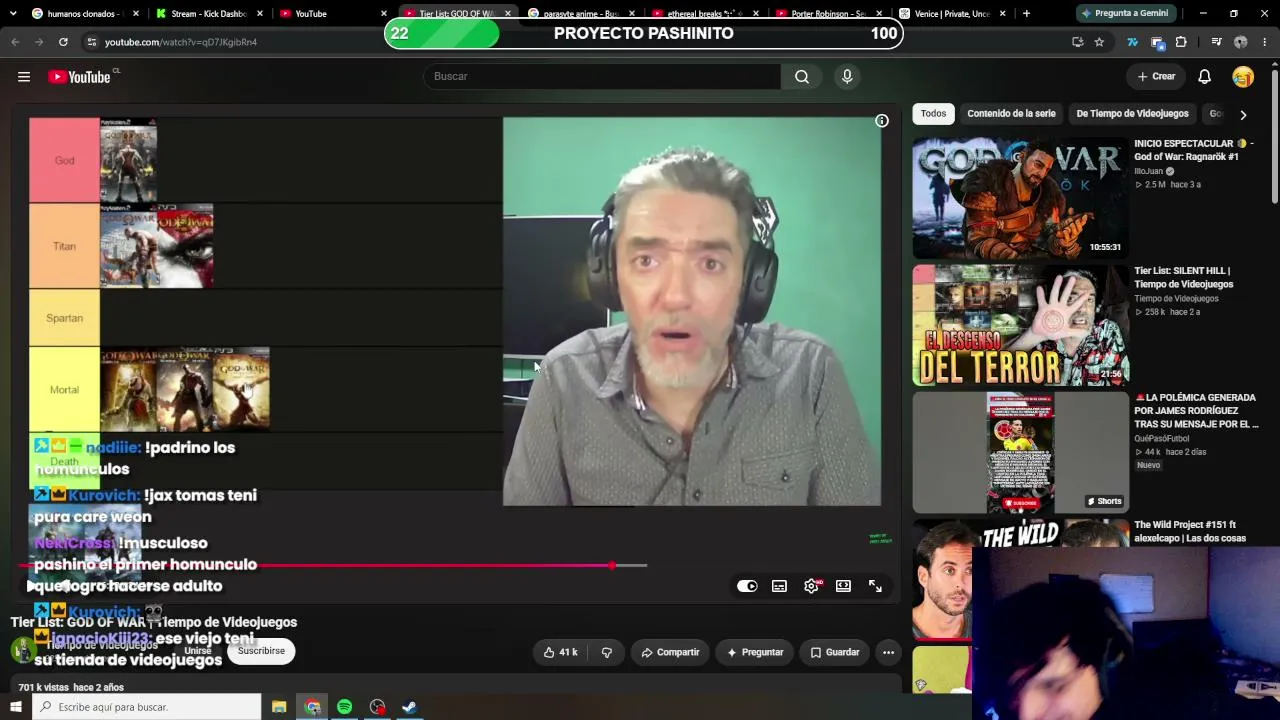Click the Guardar button
Viewport: 1280px width, 720px height.
835,652
